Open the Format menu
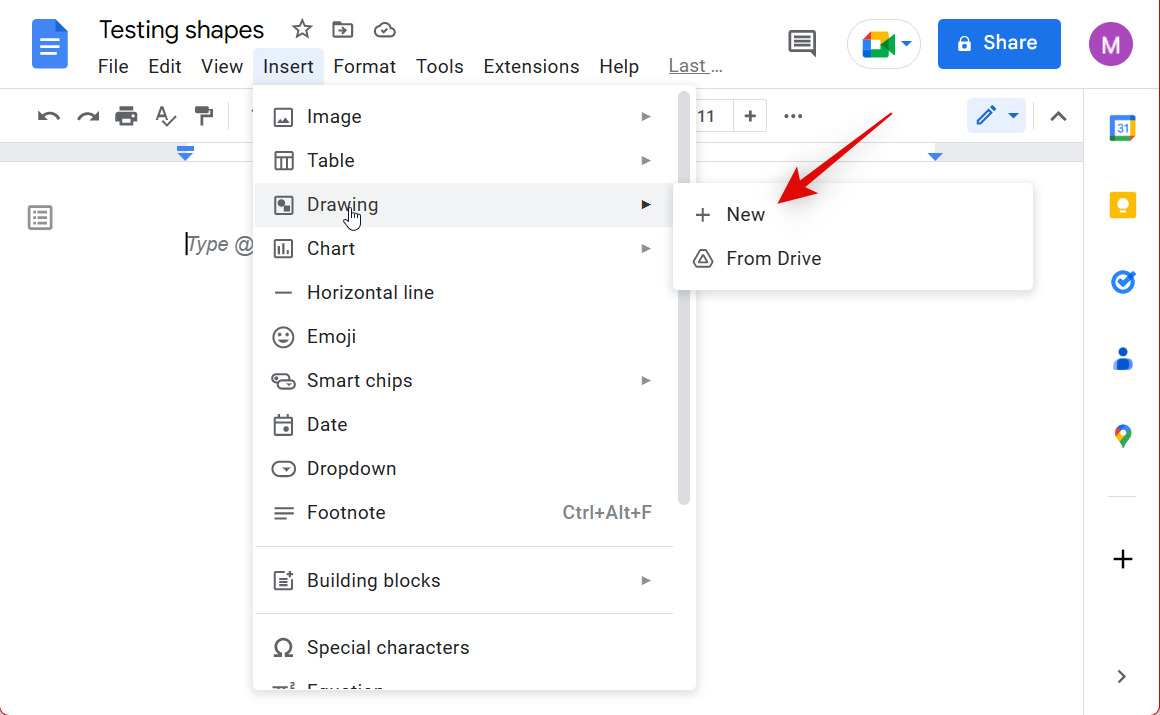This screenshot has width=1160, height=715. pyautogui.click(x=365, y=67)
